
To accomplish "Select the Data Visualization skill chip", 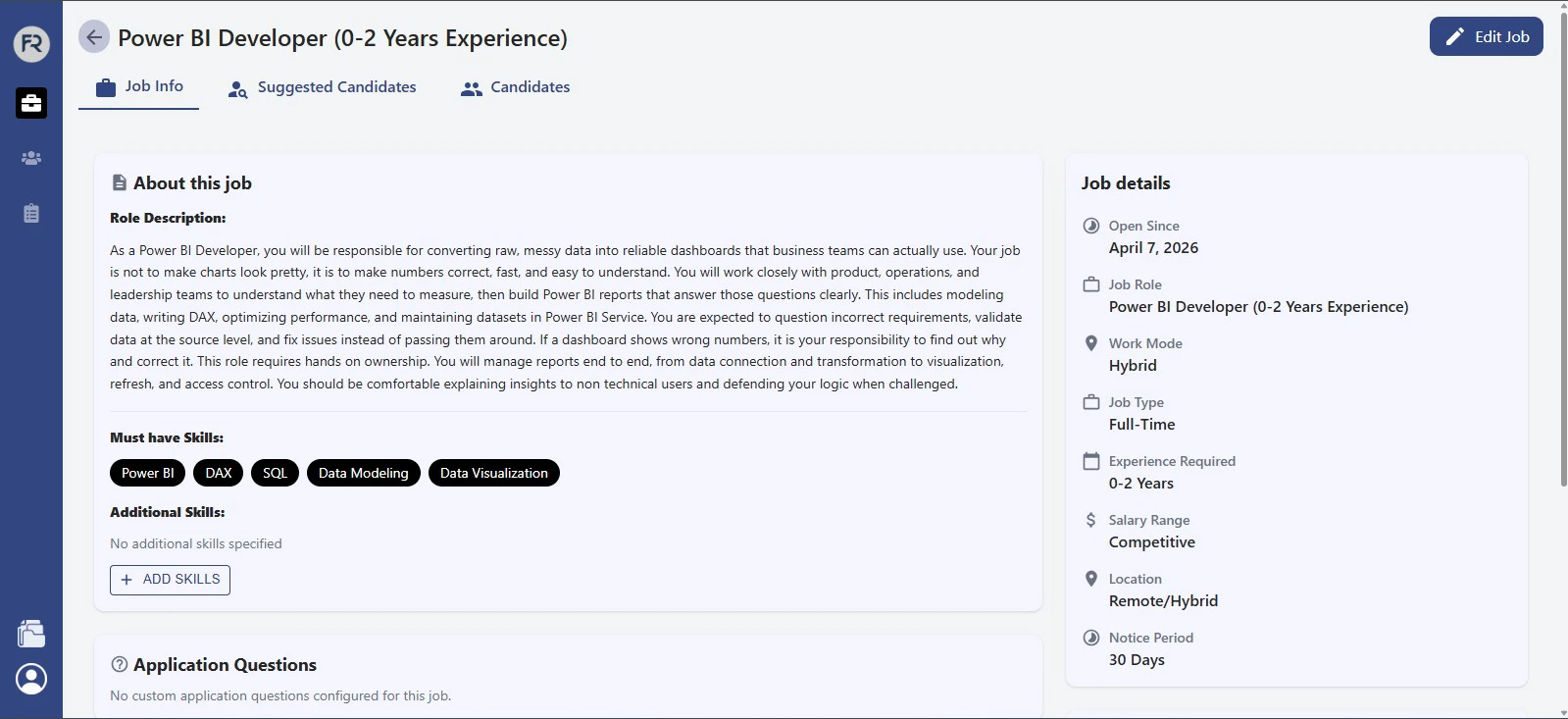I will click(x=494, y=473).
